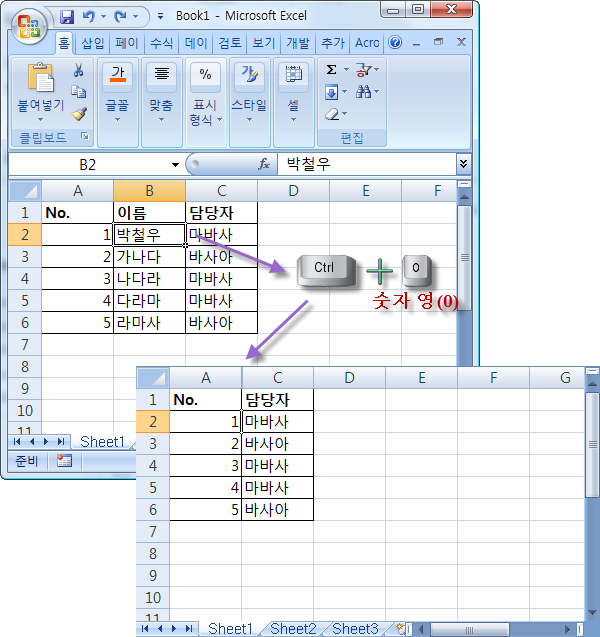
Task: Click upper sheet vertical scrollbar thumb
Action: coord(464,258)
